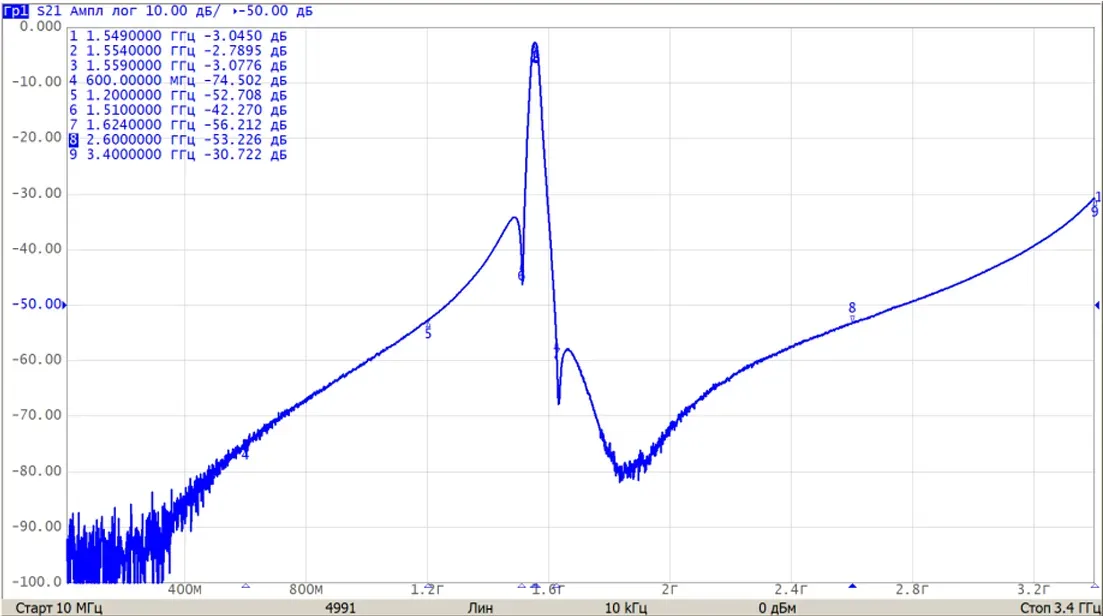Screen dimensions: 1103x616
Task: Select marker 3 row at 1.5590000 ГГц
Action: coord(178,65)
